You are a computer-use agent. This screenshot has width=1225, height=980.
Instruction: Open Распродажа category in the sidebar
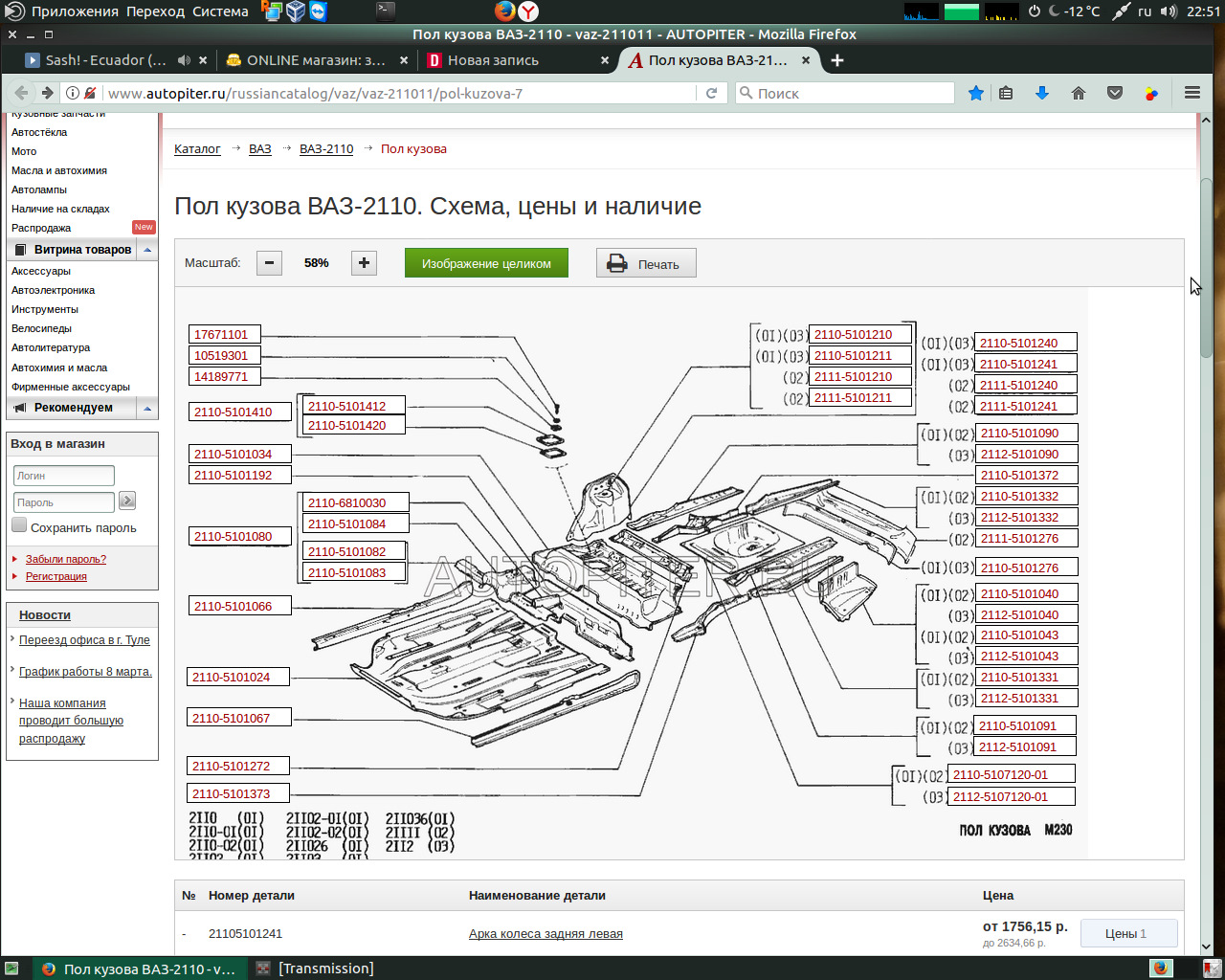point(41,228)
